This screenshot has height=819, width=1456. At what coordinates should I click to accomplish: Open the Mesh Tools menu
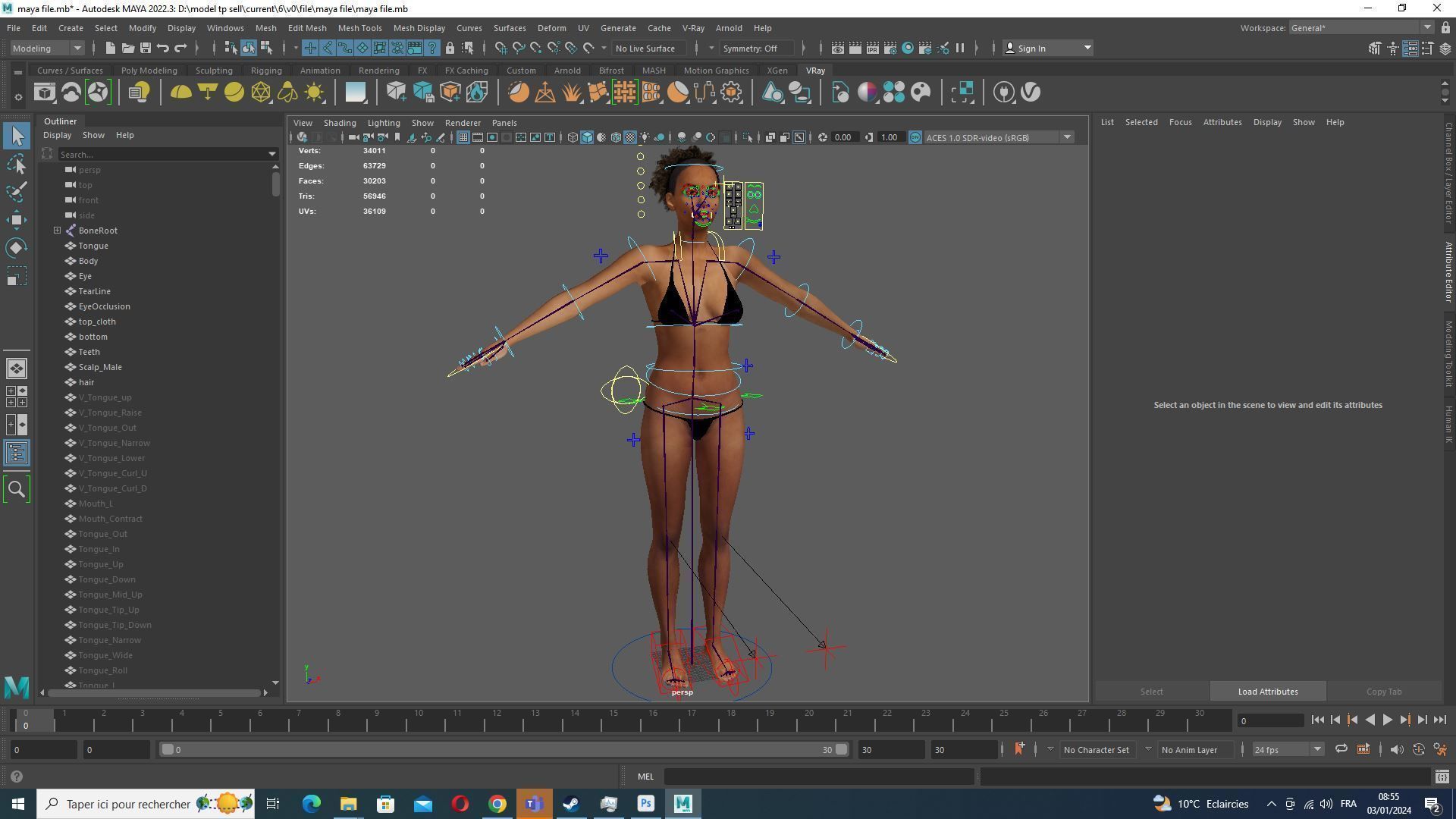click(x=359, y=28)
